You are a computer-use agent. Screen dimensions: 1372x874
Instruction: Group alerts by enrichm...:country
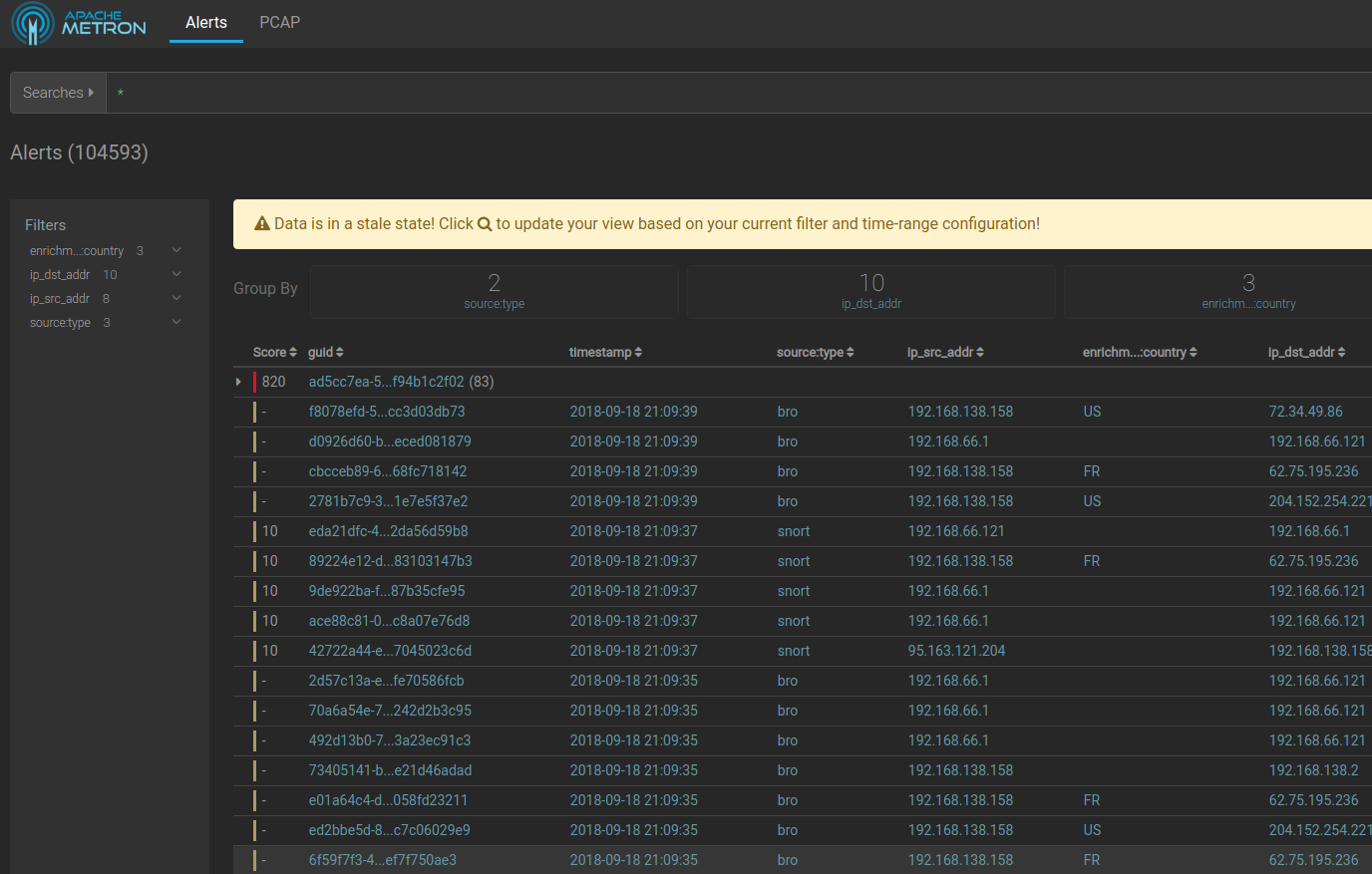tap(1218, 291)
